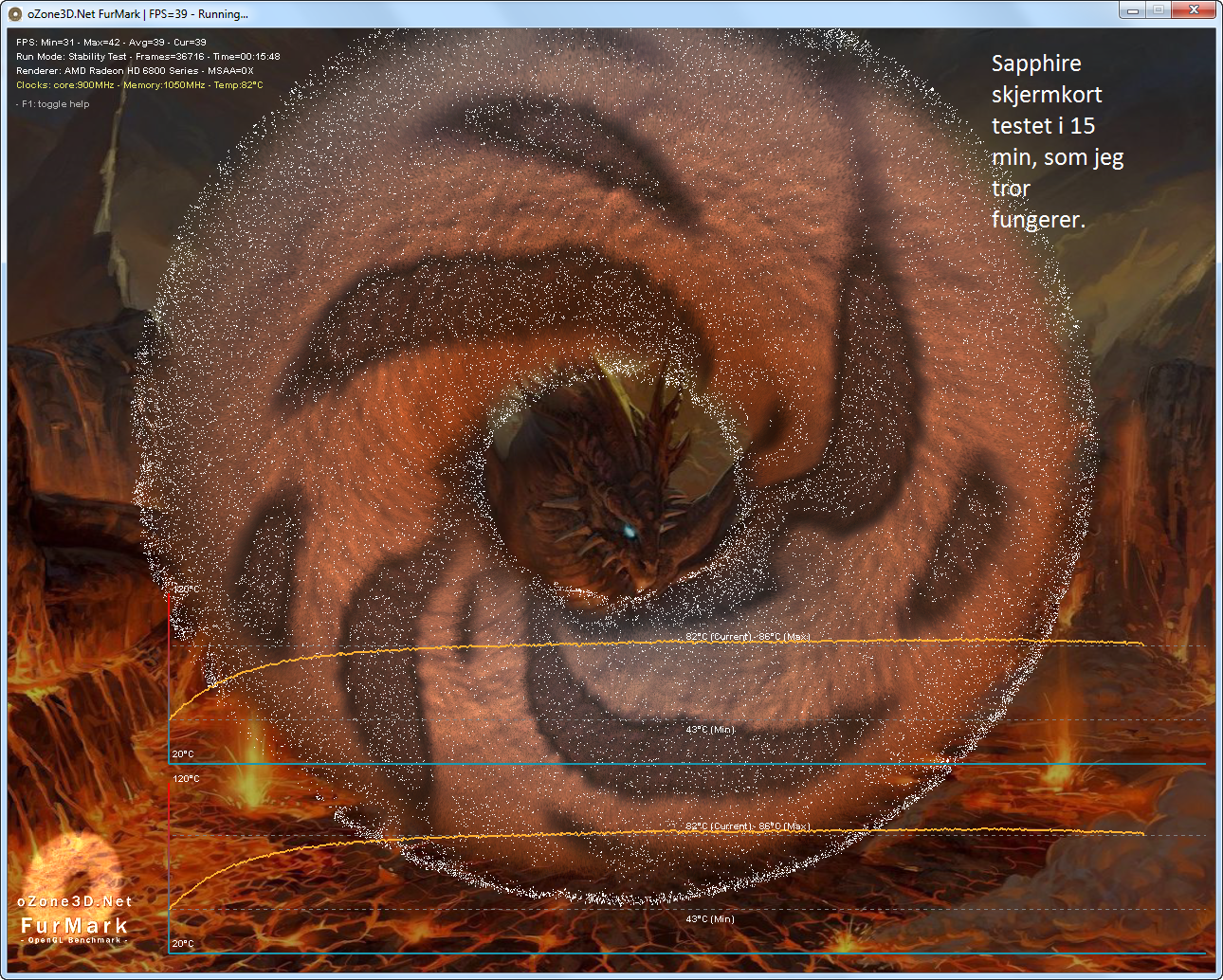1223x980 pixels.
Task: Select the 'FPS: Min=31 - Max=42' stats line
Action: [111, 43]
